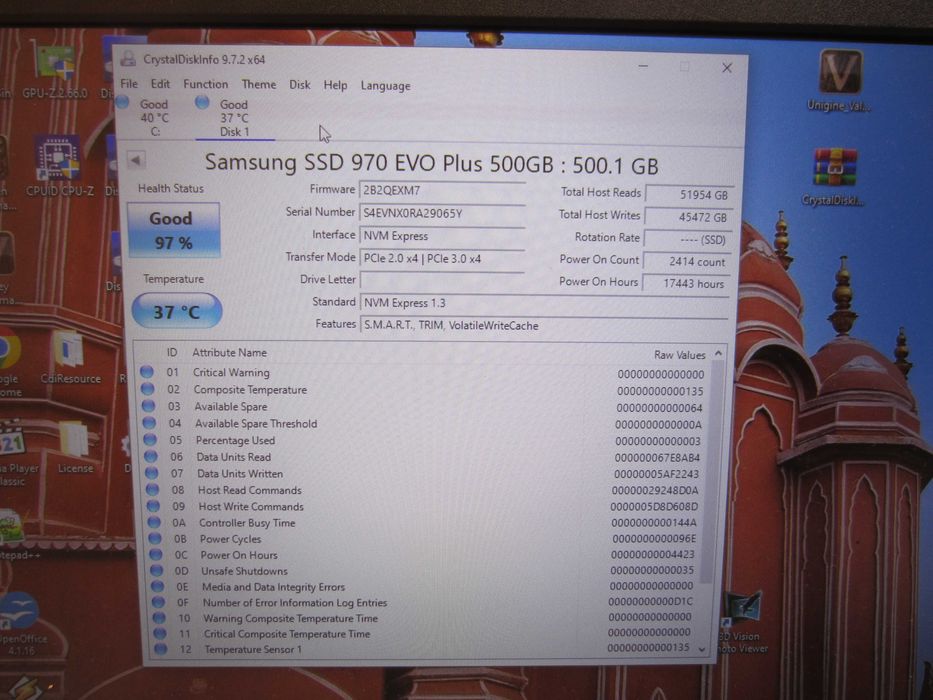Screen dimensions: 933x700
Task: Click the Rotation Rate value
Action: point(687,239)
